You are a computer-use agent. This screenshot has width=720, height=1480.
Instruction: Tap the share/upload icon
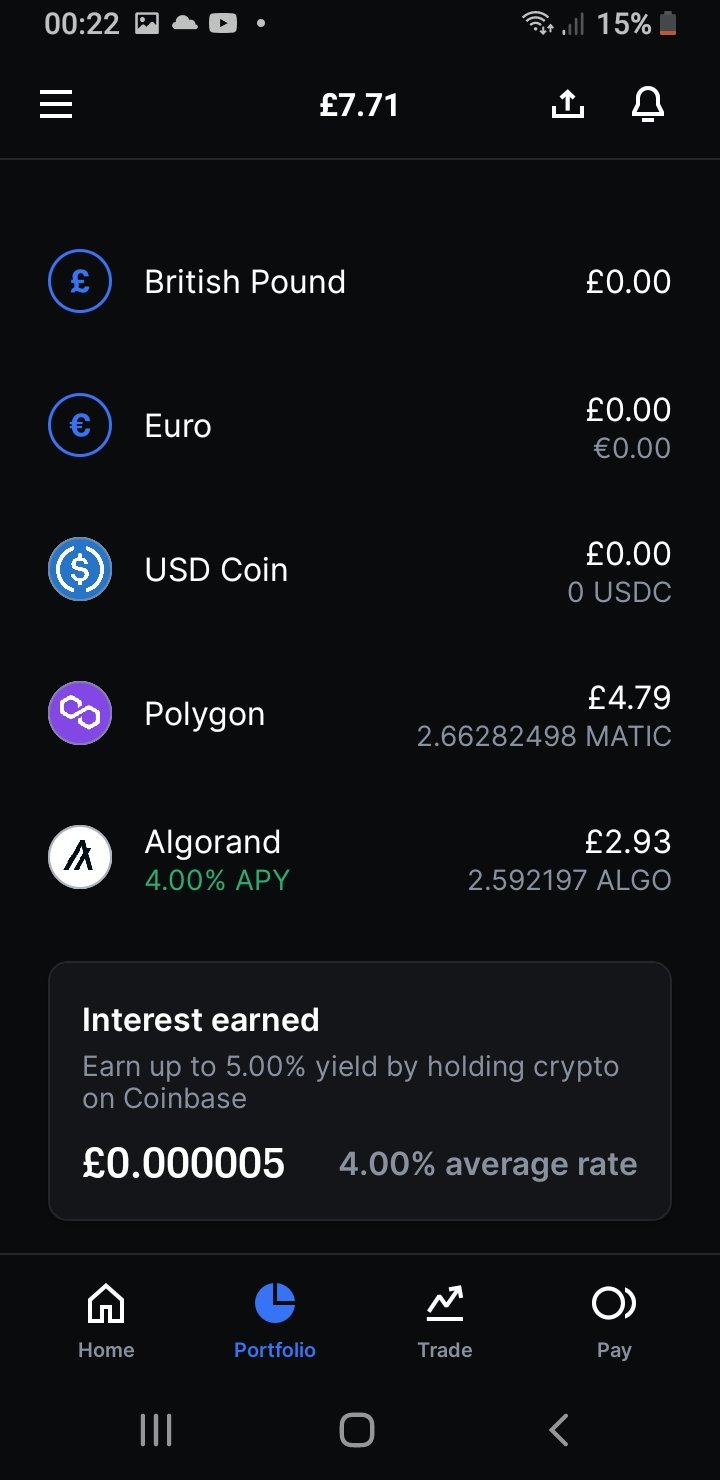point(568,104)
